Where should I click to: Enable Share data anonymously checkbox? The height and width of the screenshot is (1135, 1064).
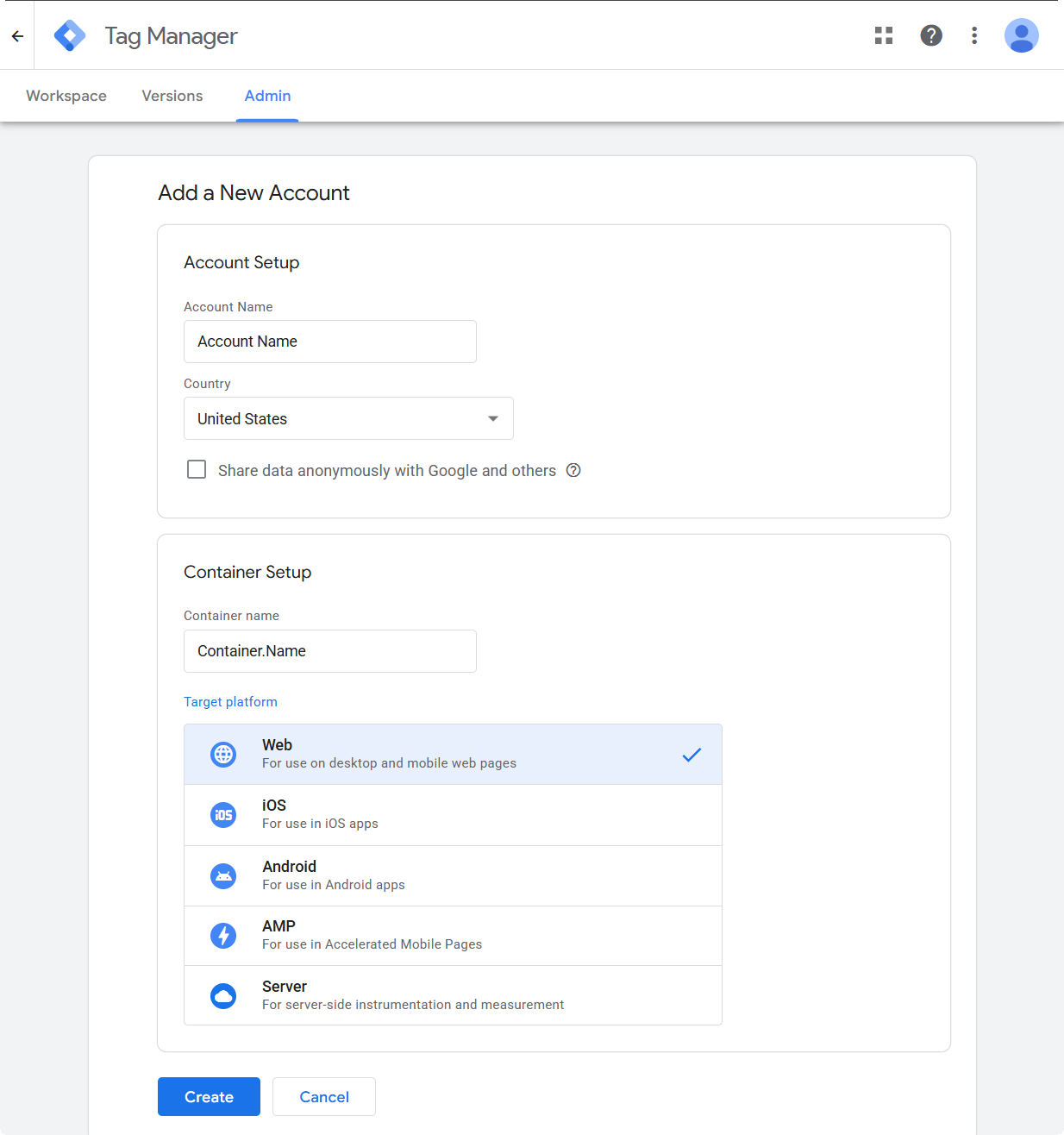(197, 469)
